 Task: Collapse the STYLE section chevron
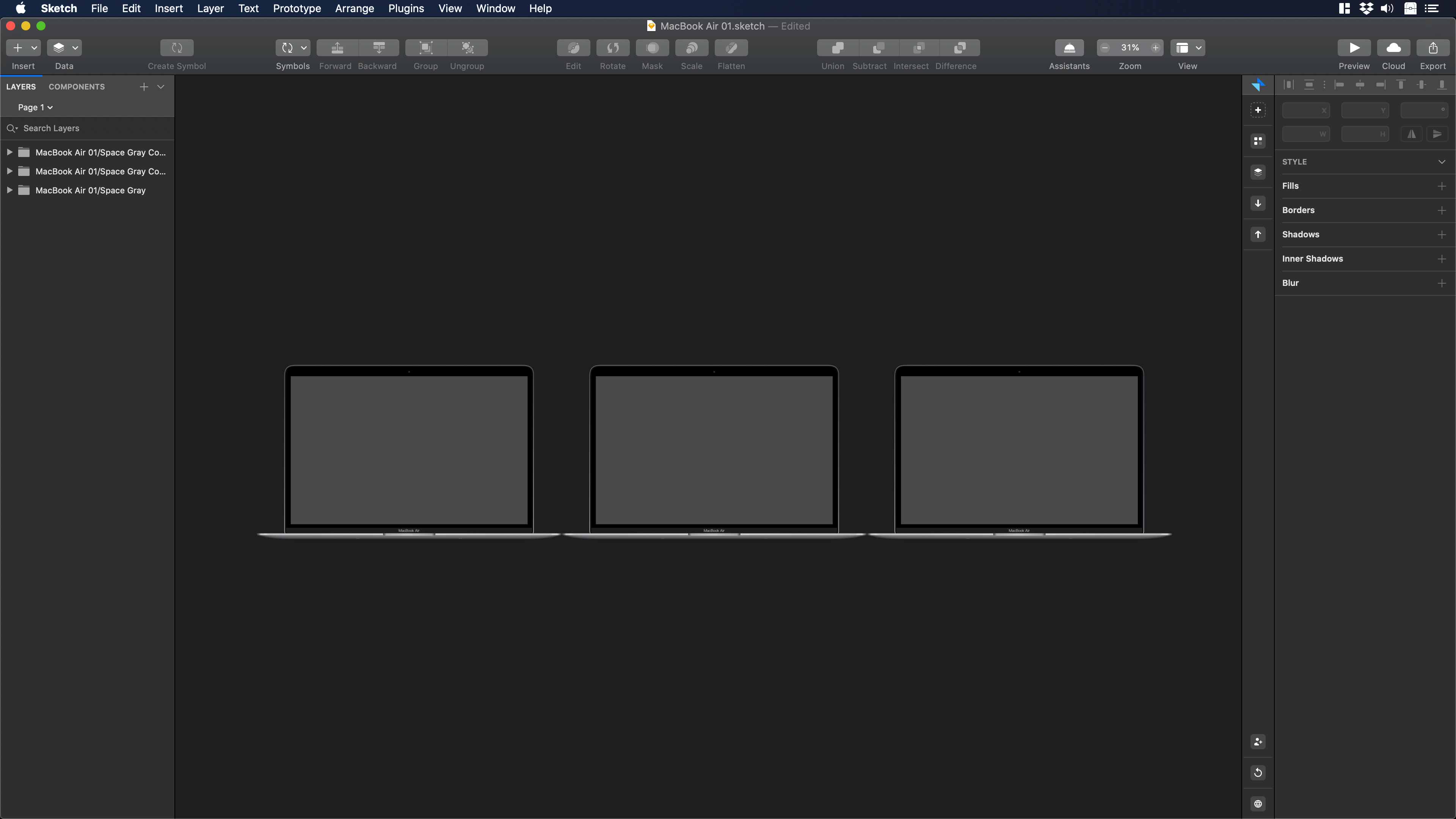click(x=1441, y=162)
